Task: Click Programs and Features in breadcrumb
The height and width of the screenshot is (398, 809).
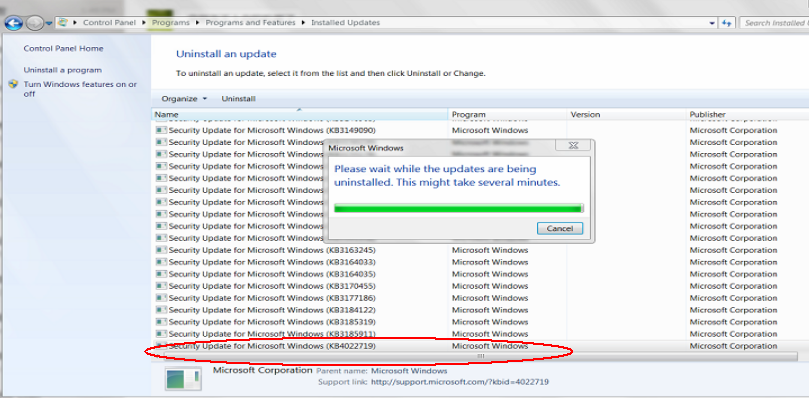Action: pyautogui.click(x=250, y=23)
